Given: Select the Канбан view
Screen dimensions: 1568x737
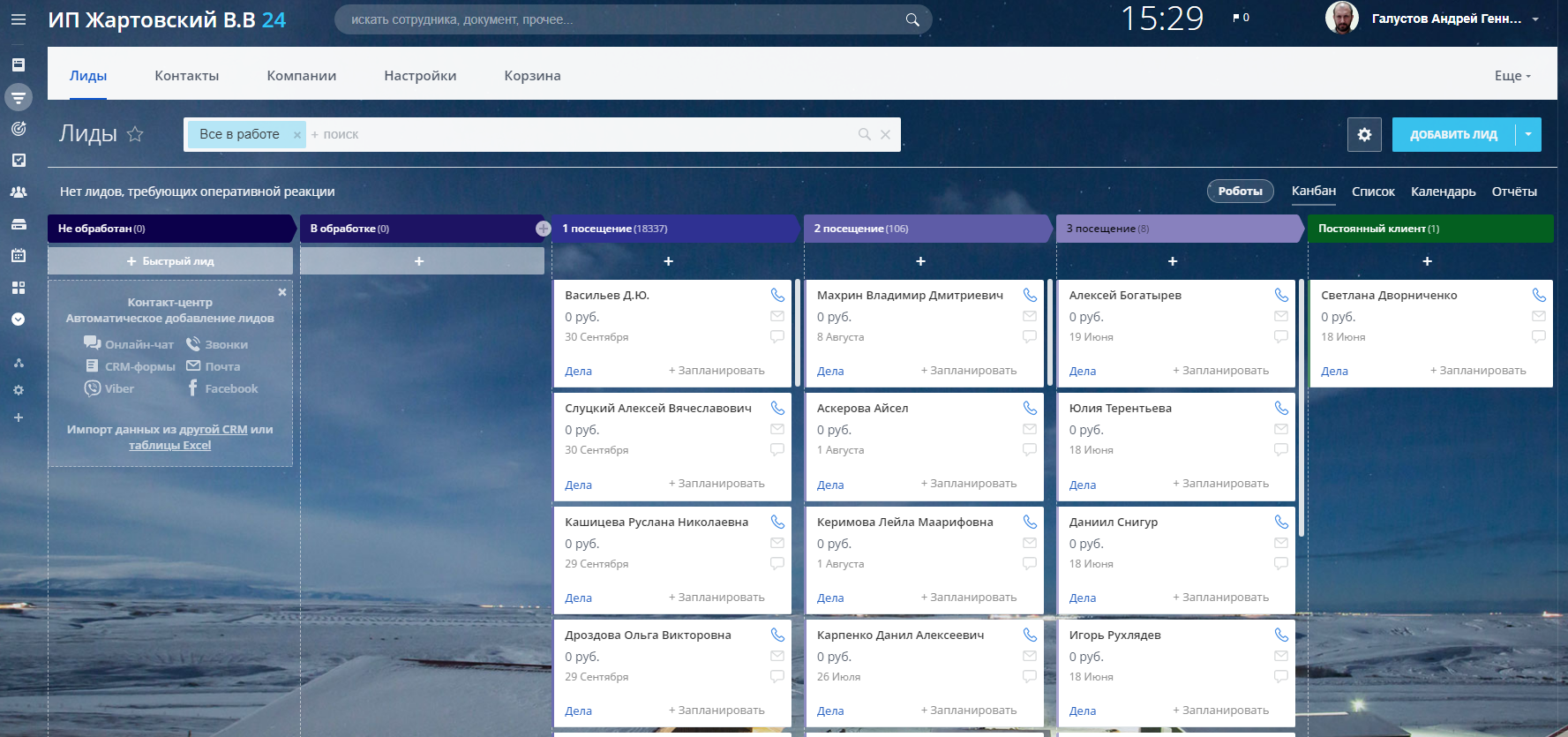Looking at the screenshot, I should pos(1314,191).
